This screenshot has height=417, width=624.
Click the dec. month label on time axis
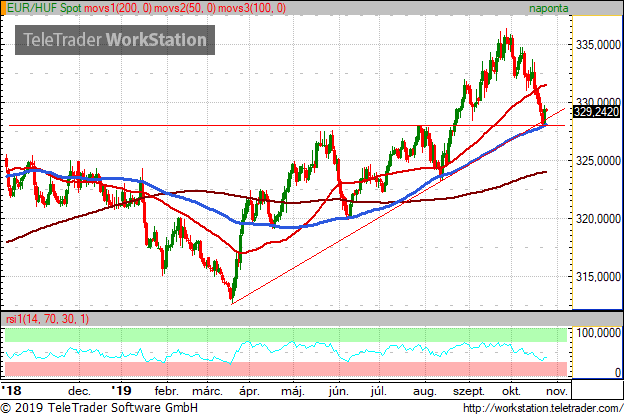click(x=79, y=391)
